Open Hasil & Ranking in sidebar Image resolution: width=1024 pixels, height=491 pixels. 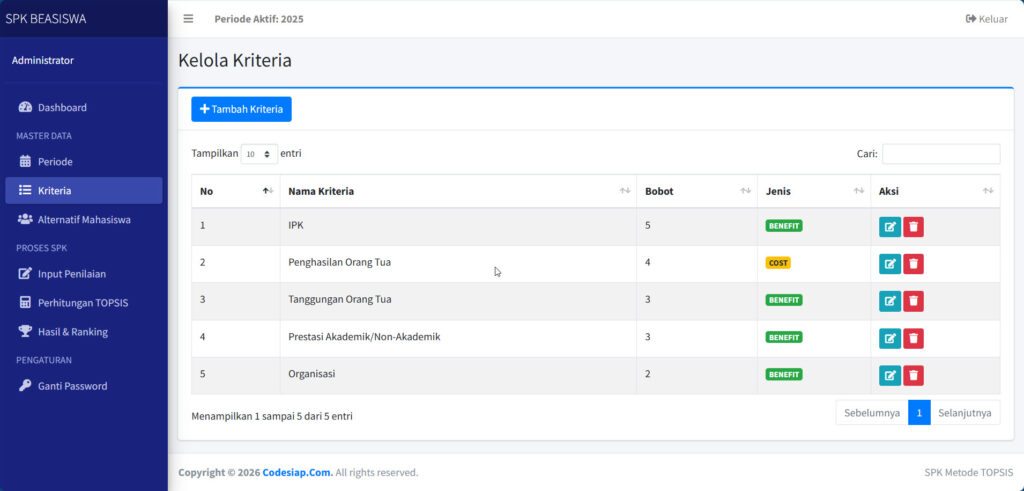(x=72, y=331)
